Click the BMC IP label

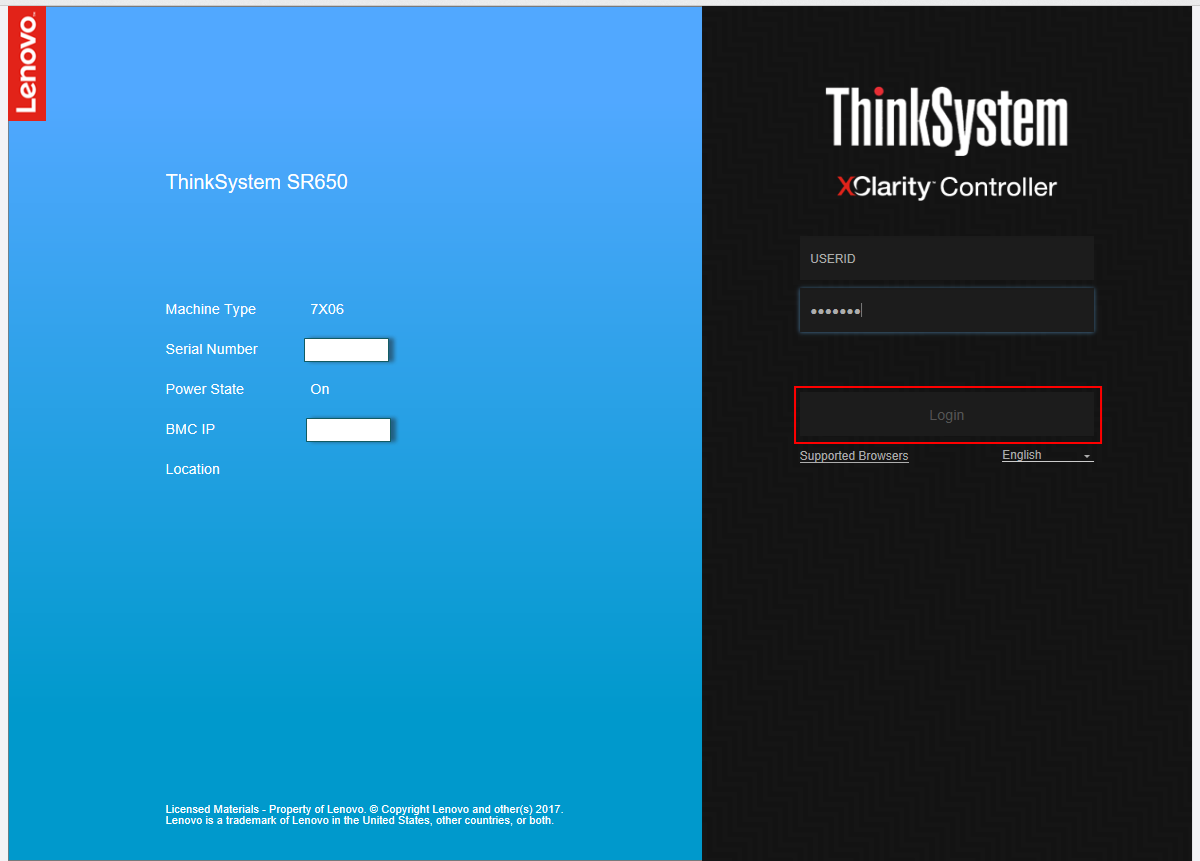point(190,429)
